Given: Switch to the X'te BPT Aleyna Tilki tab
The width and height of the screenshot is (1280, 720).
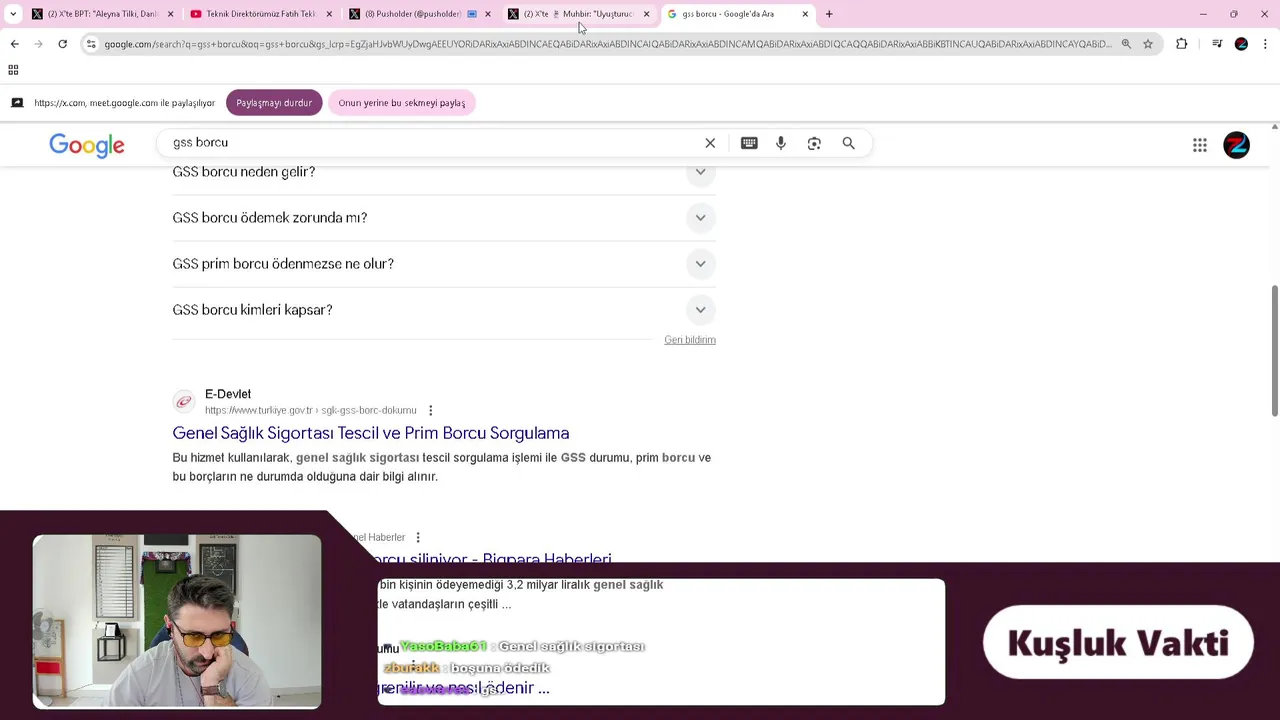Looking at the screenshot, I should (x=103, y=14).
